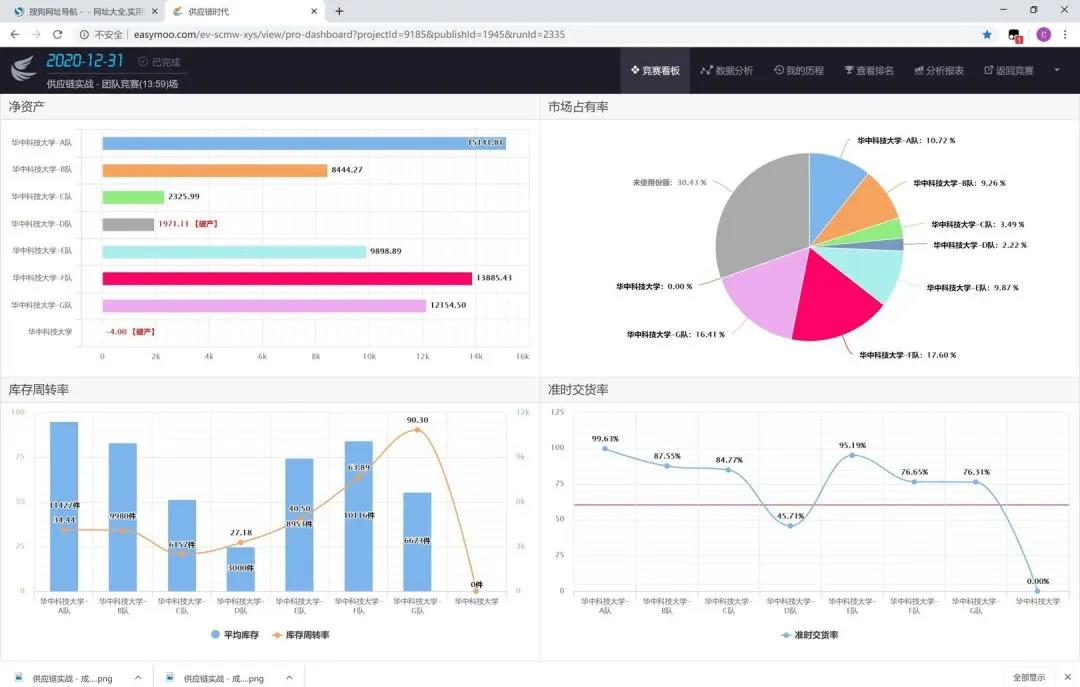Click 返回竞赛 link in navbar
The height and width of the screenshot is (687, 1080).
tap(1010, 71)
